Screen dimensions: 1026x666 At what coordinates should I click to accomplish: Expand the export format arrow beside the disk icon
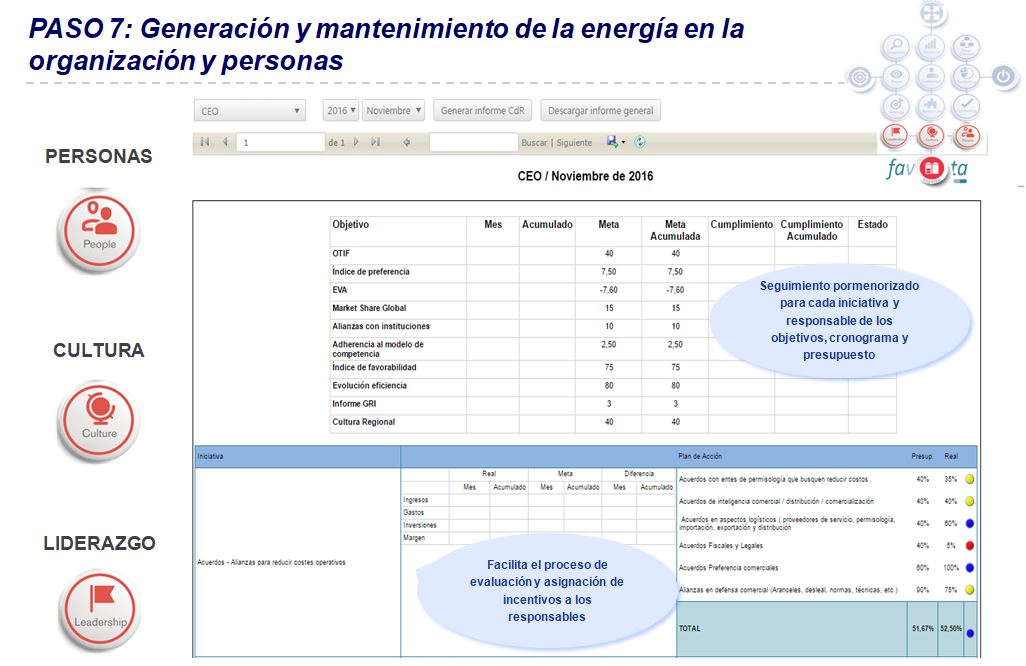point(624,142)
